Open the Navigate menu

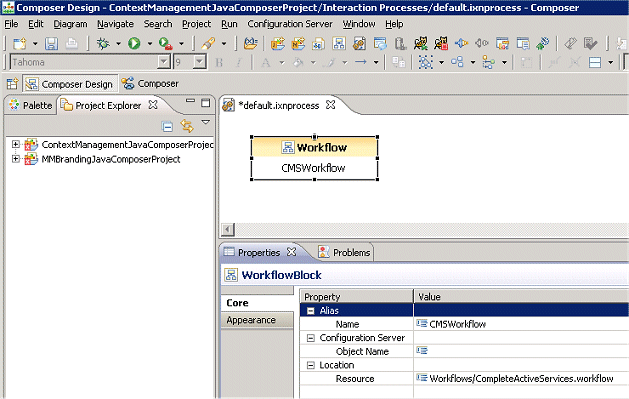pos(116,24)
